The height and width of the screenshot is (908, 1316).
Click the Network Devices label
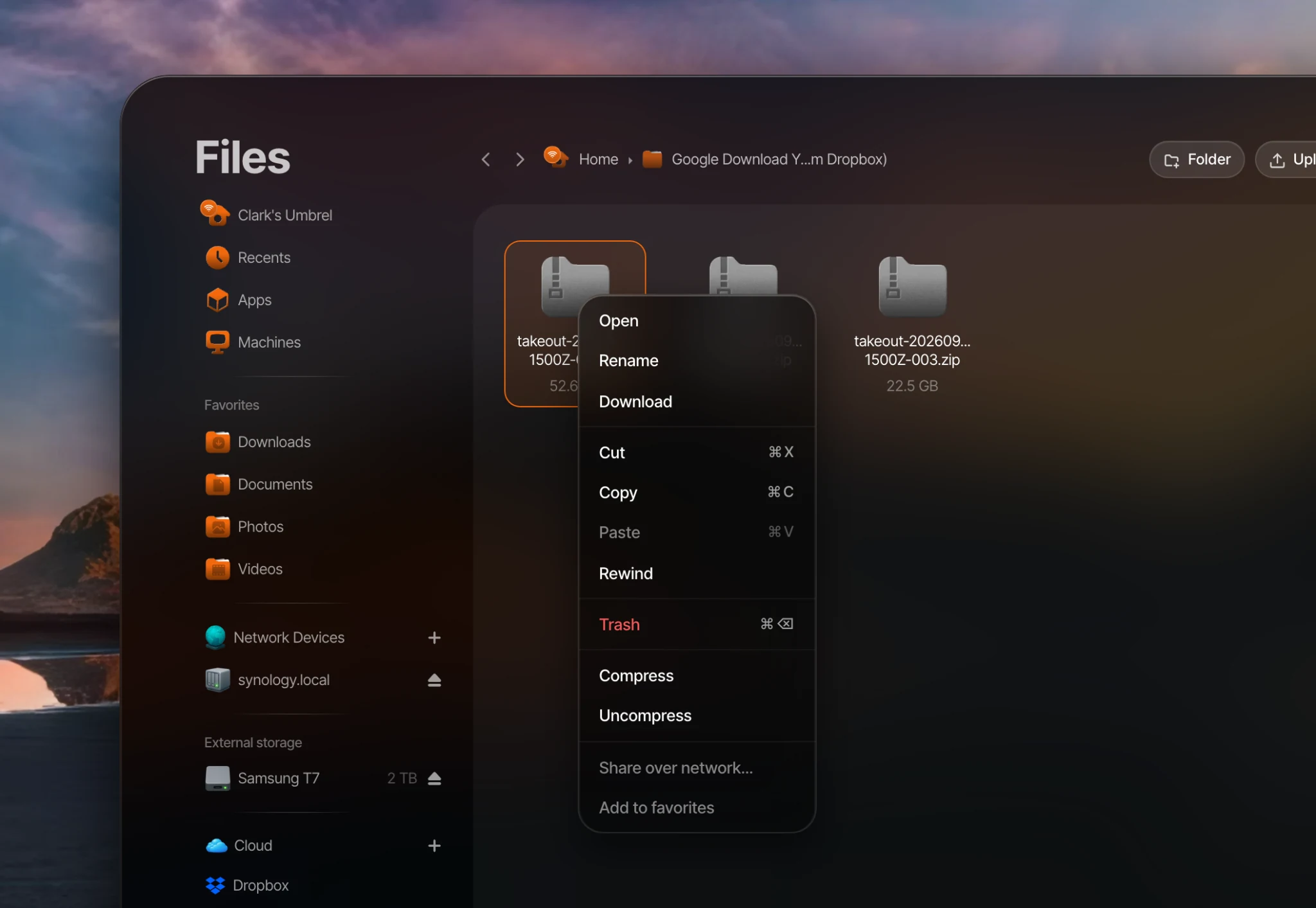pos(289,637)
